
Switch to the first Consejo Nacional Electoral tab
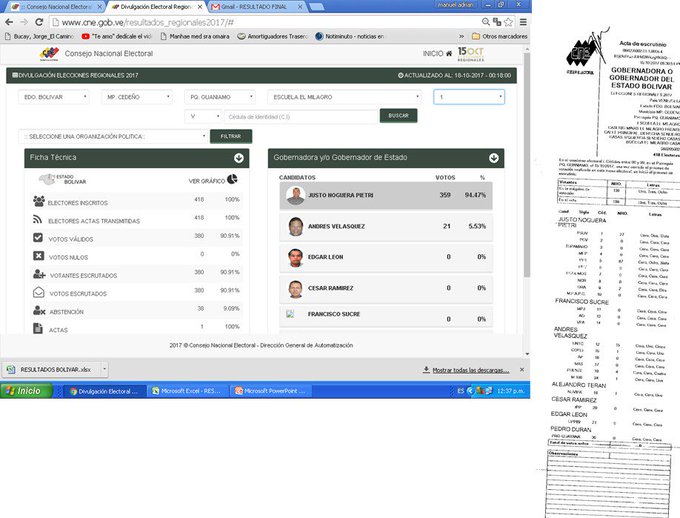coord(58,7)
